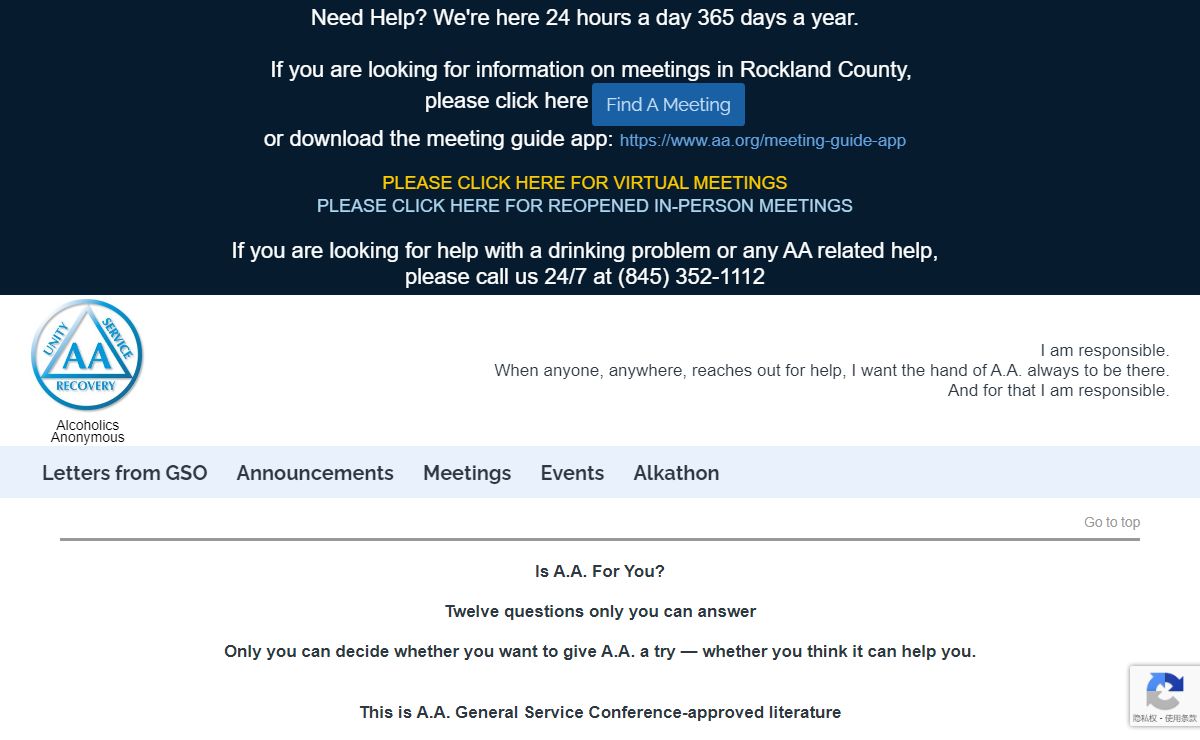Viewport: 1200px width, 740px height.
Task: Click 'General Service Conference-approved literature' line
Action: pos(600,713)
